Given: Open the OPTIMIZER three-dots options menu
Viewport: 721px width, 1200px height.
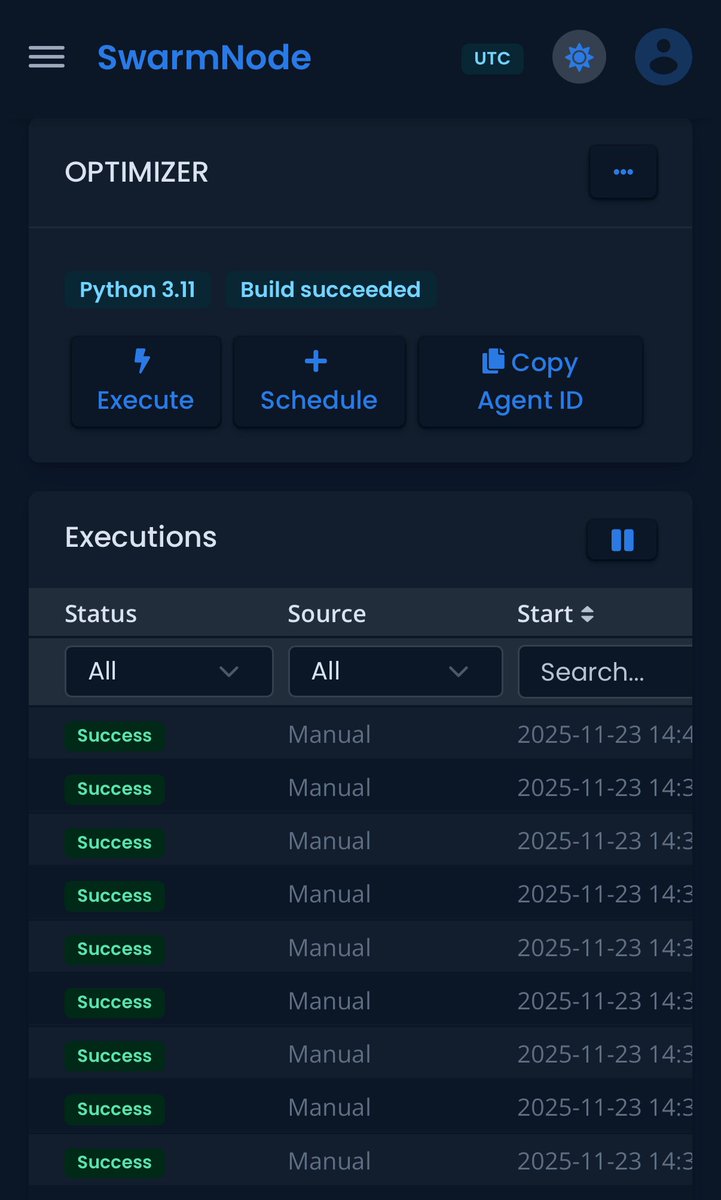Looking at the screenshot, I should pyautogui.click(x=623, y=172).
